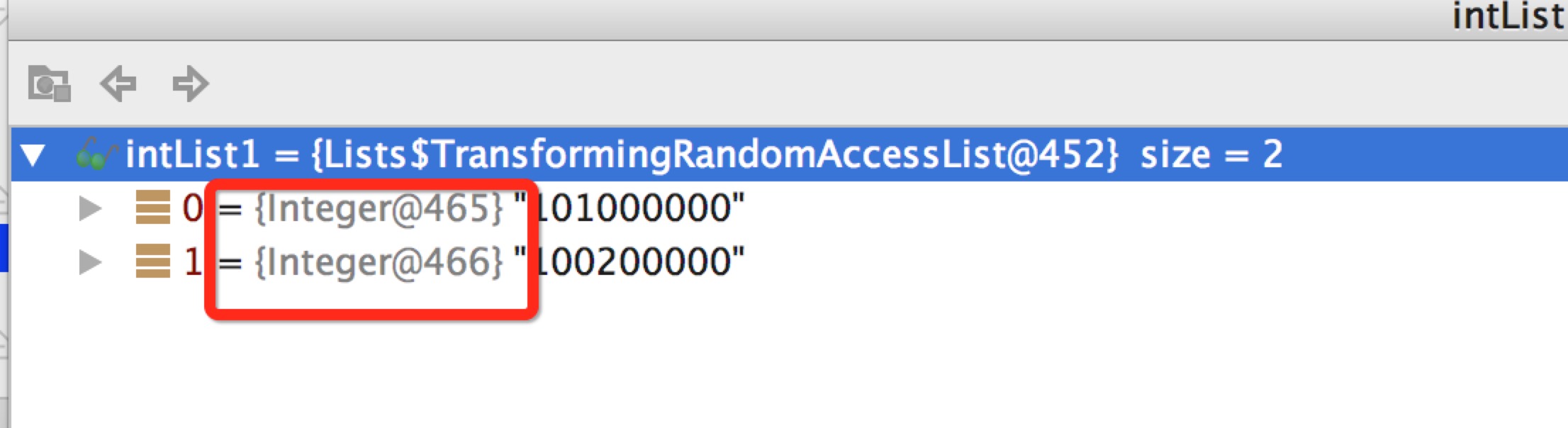The image size is (1568, 428).
Task: Expand list element 1
Action: tap(90, 262)
